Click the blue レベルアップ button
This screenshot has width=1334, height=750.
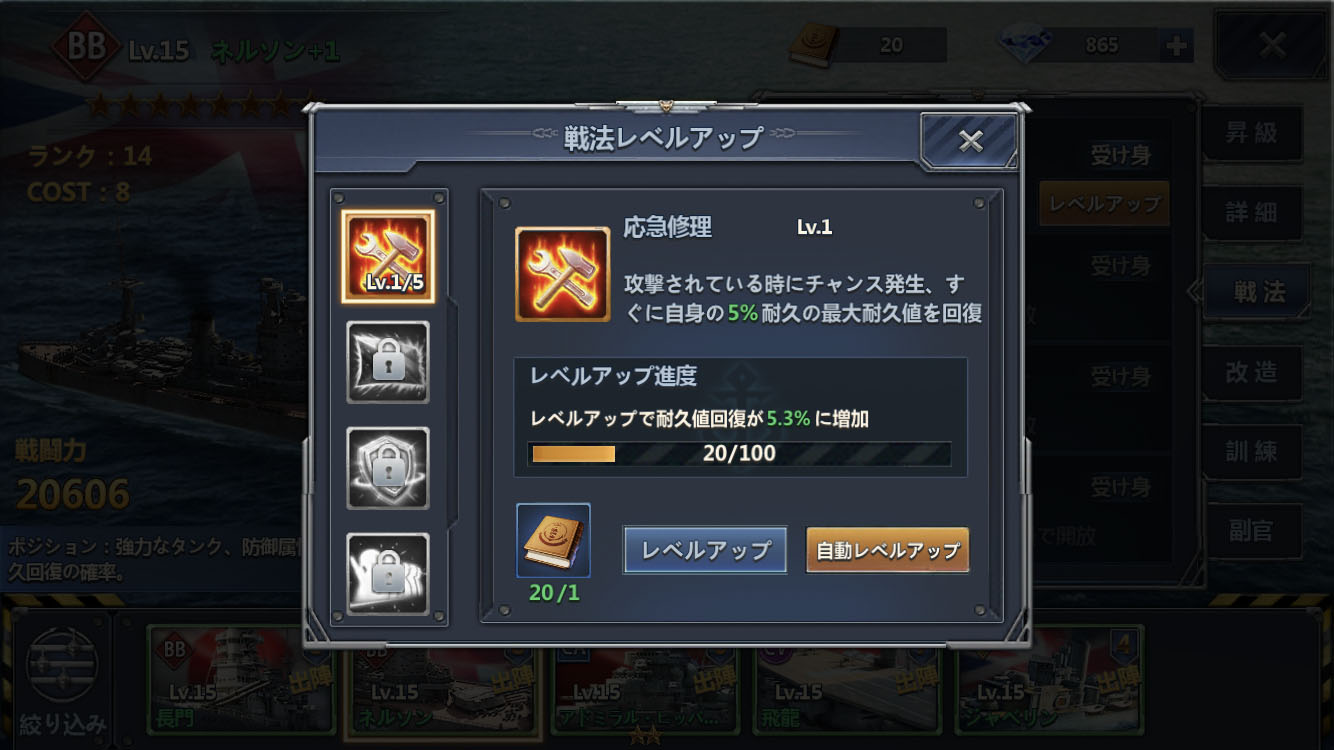click(x=705, y=550)
